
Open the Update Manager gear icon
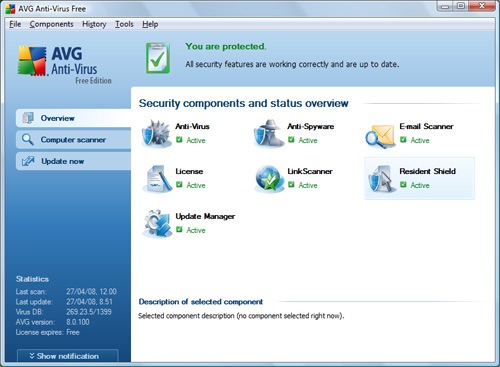pos(157,224)
